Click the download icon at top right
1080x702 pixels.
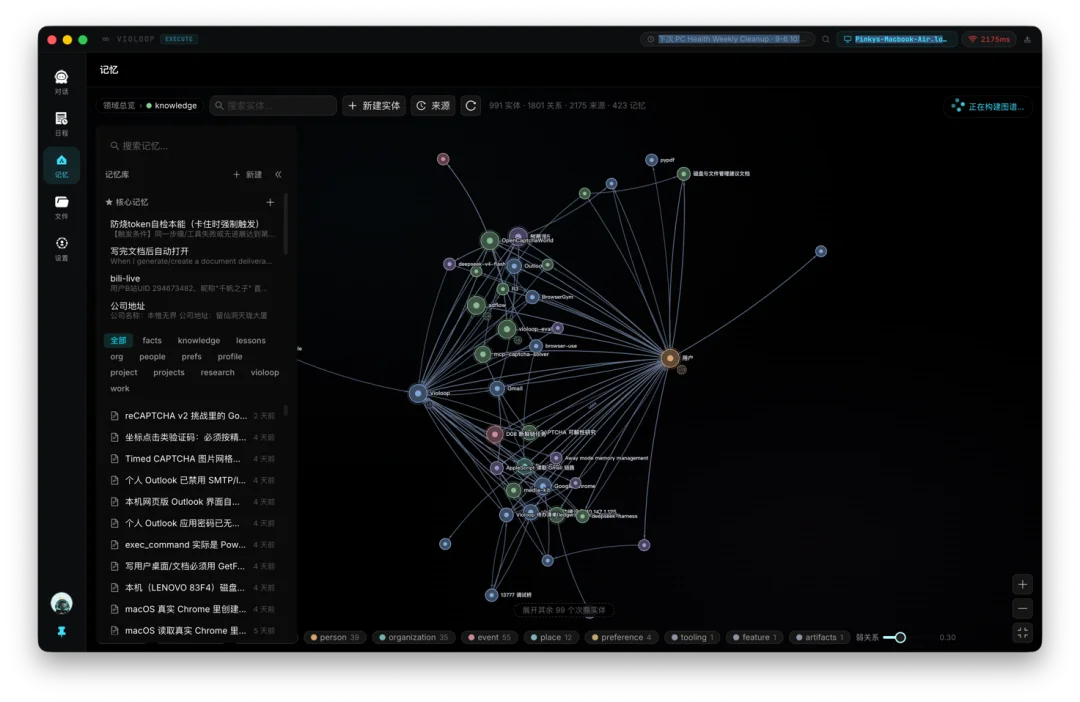click(x=1027, y=39)
